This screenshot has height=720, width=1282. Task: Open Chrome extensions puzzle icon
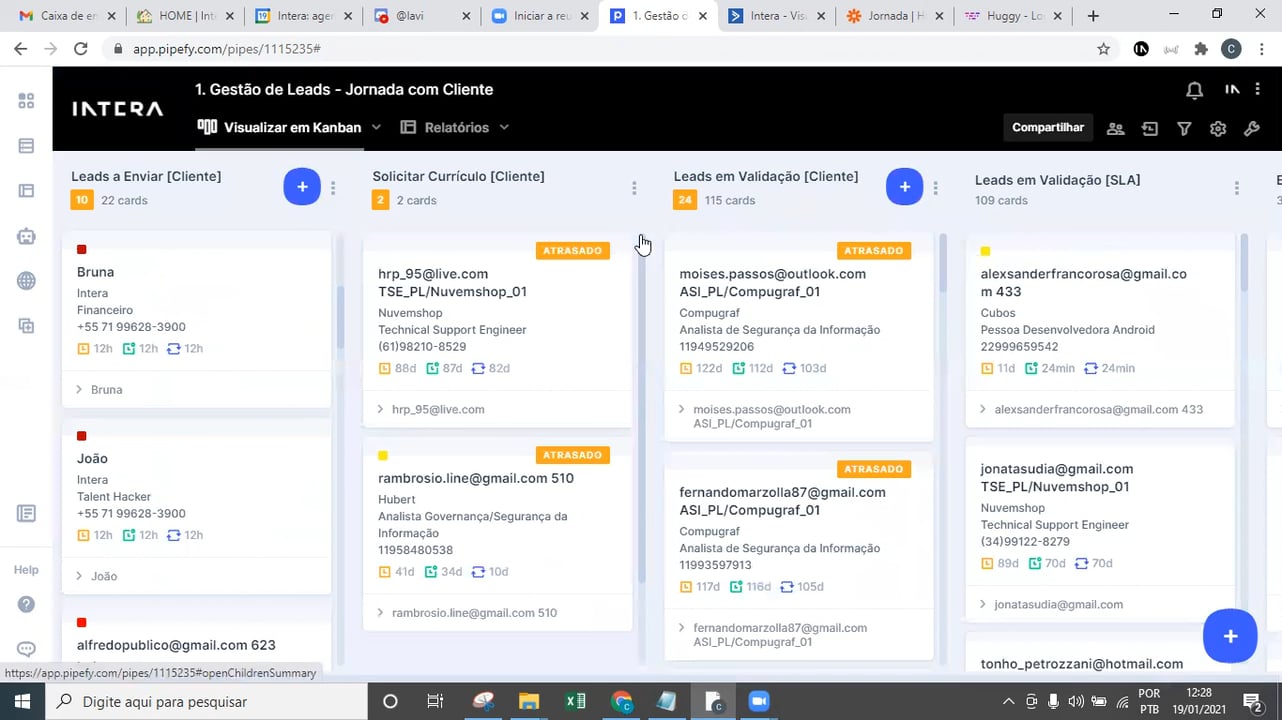[x=1202, y=49]
